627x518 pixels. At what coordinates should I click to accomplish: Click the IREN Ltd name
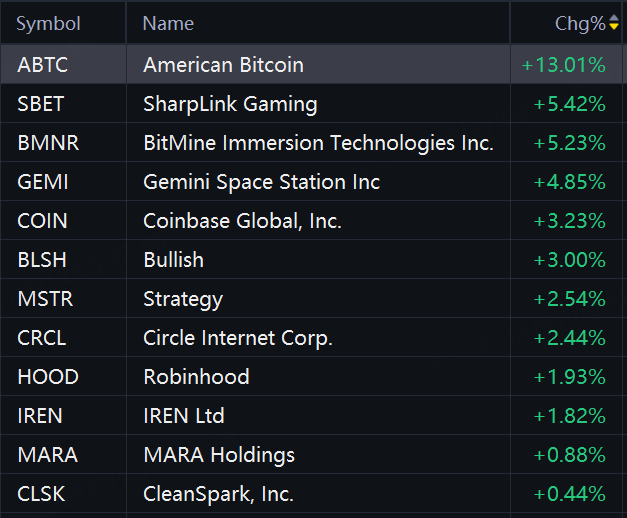[x=183, y=416]
